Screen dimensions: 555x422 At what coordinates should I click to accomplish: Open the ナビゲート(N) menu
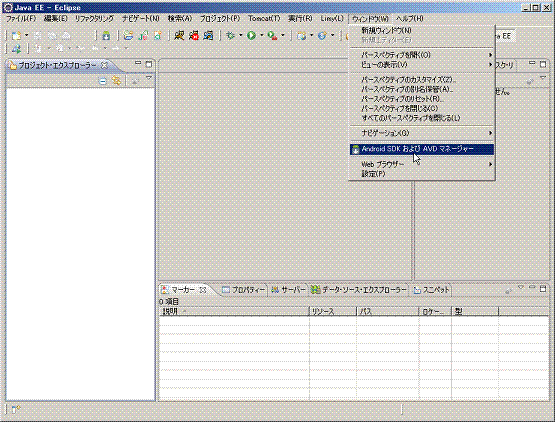141,18
